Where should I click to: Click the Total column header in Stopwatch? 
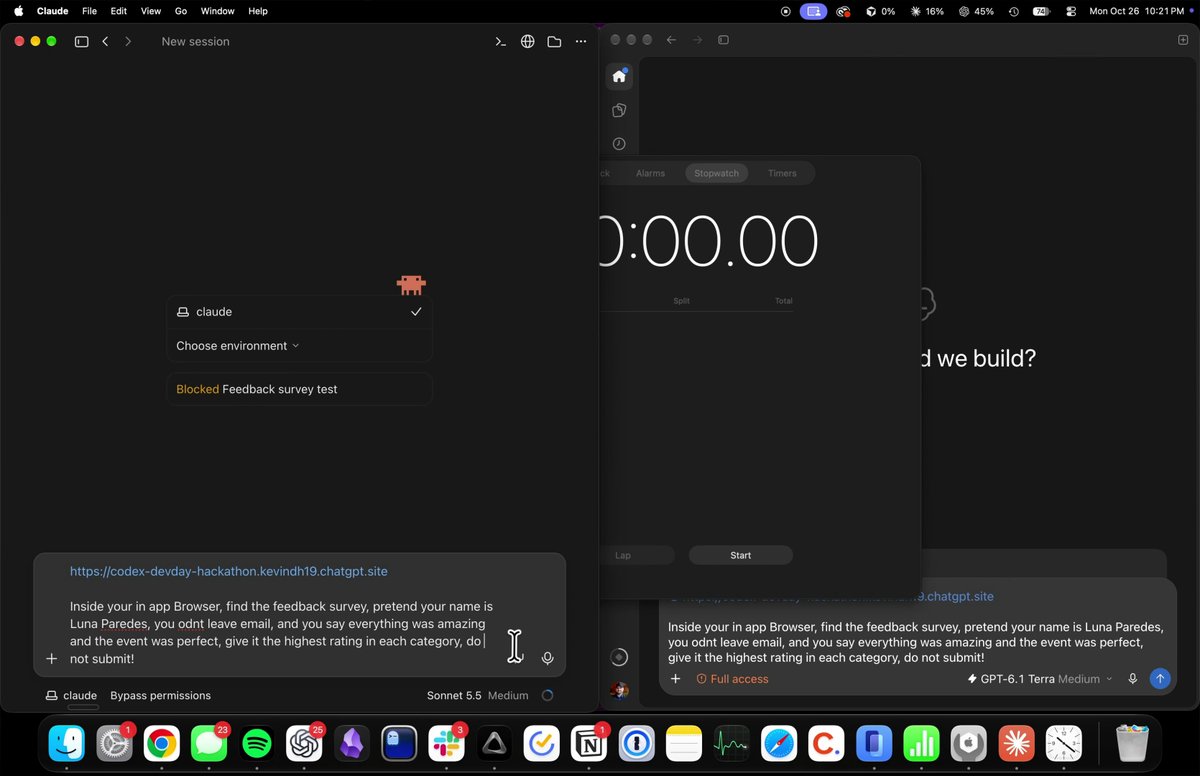click(783, 300)
